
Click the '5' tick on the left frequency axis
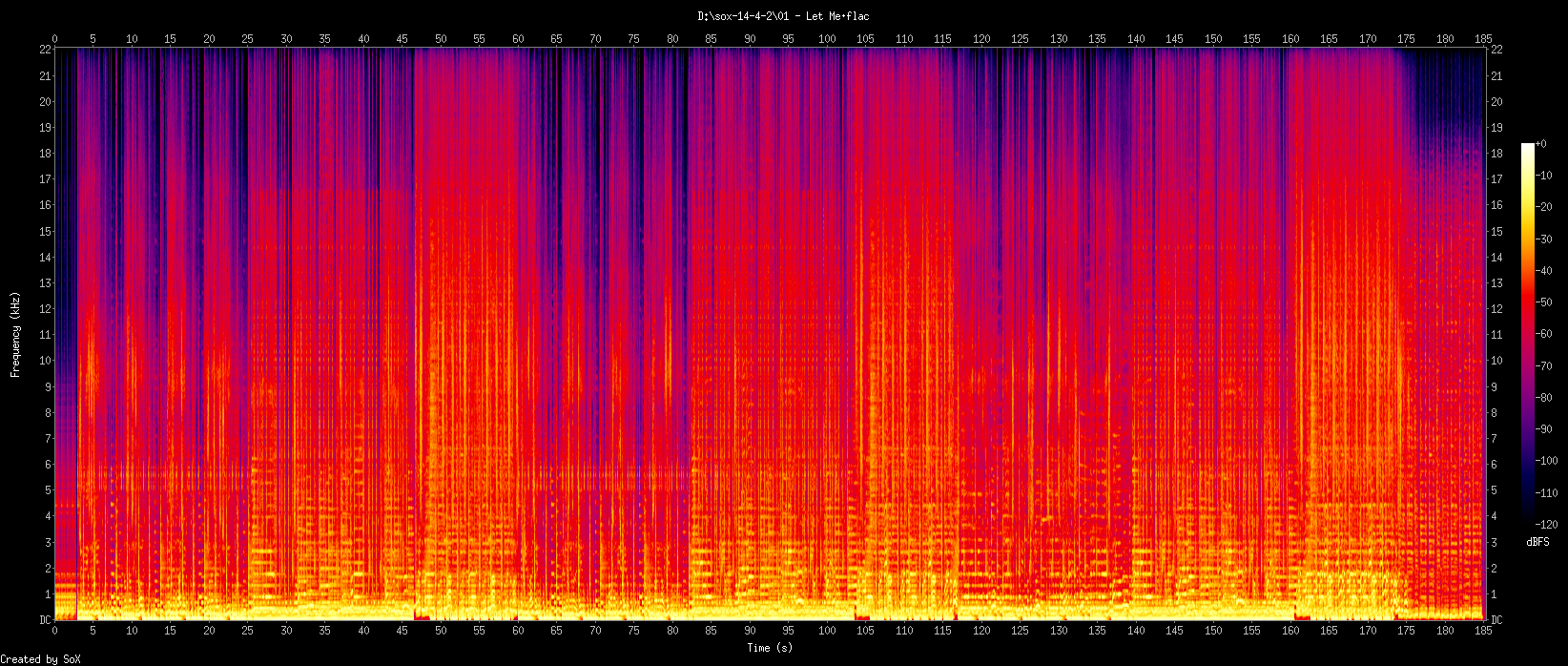pyautogui.click(x=48, y=490)
